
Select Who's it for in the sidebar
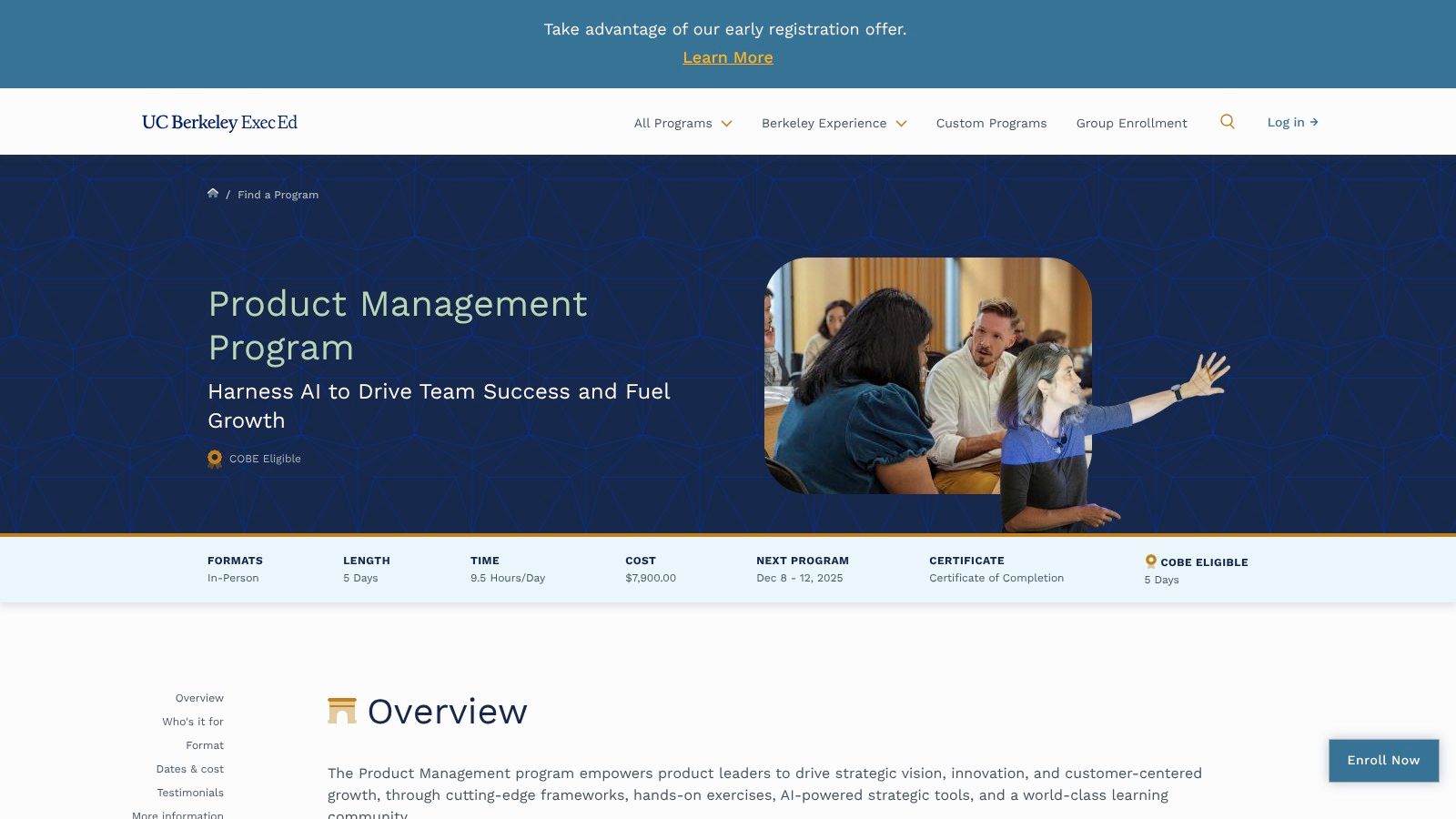point(192,721)
